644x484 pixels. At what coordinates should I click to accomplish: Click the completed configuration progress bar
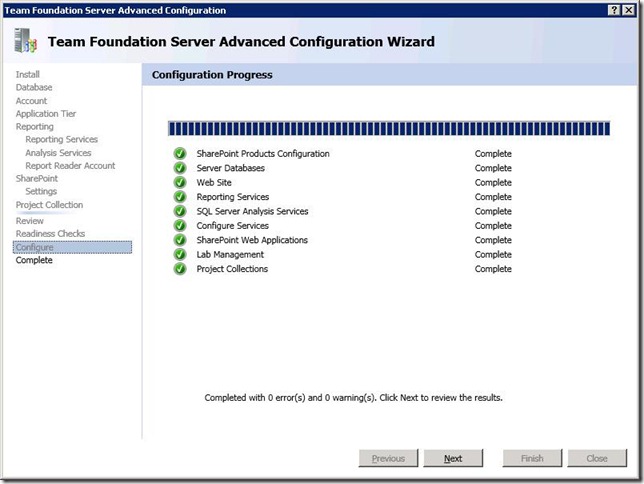pyautogui.click(x=389, y=129)
